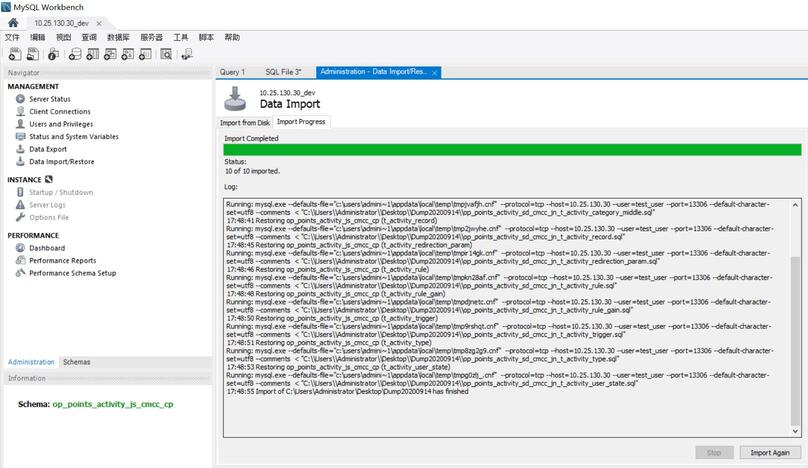The height and width of the screenshot is (468, 808).
Task: Open the 查询 menu
Action: click(x=89, y=37)
